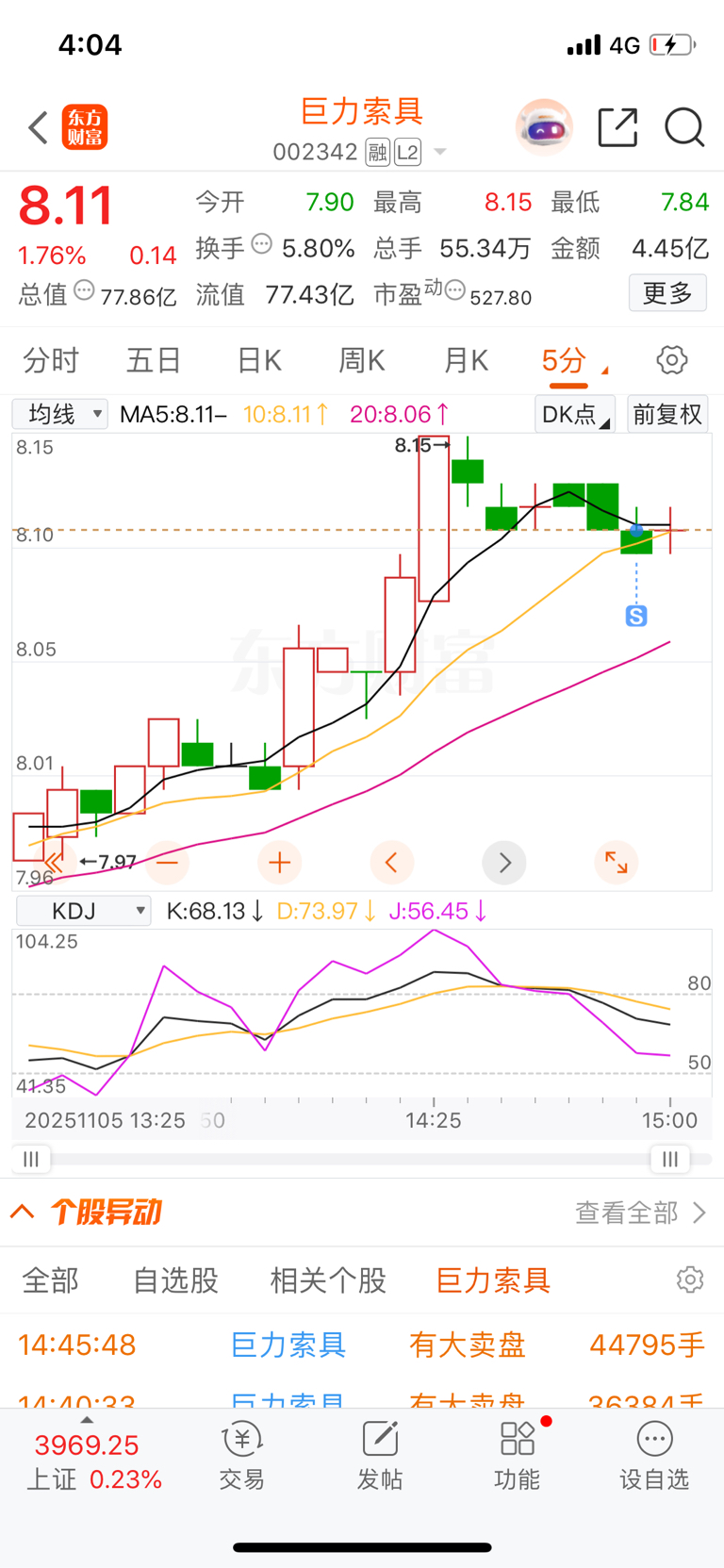Select 全部 filter tab
The height and width of the screenshot is (1568, 724).
(x=51, y=1280)
